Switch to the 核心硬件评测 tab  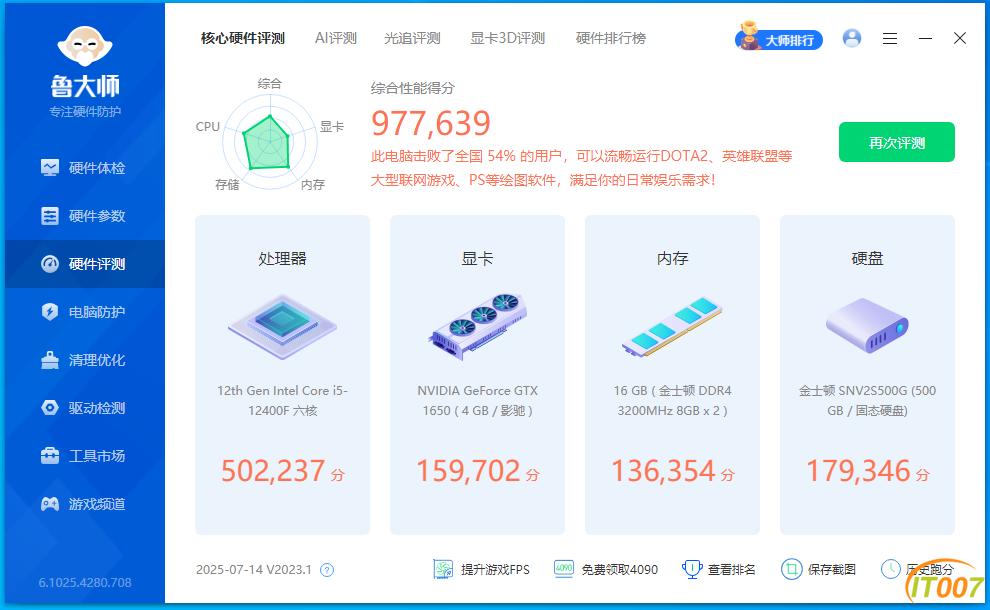tap(243, 39)
